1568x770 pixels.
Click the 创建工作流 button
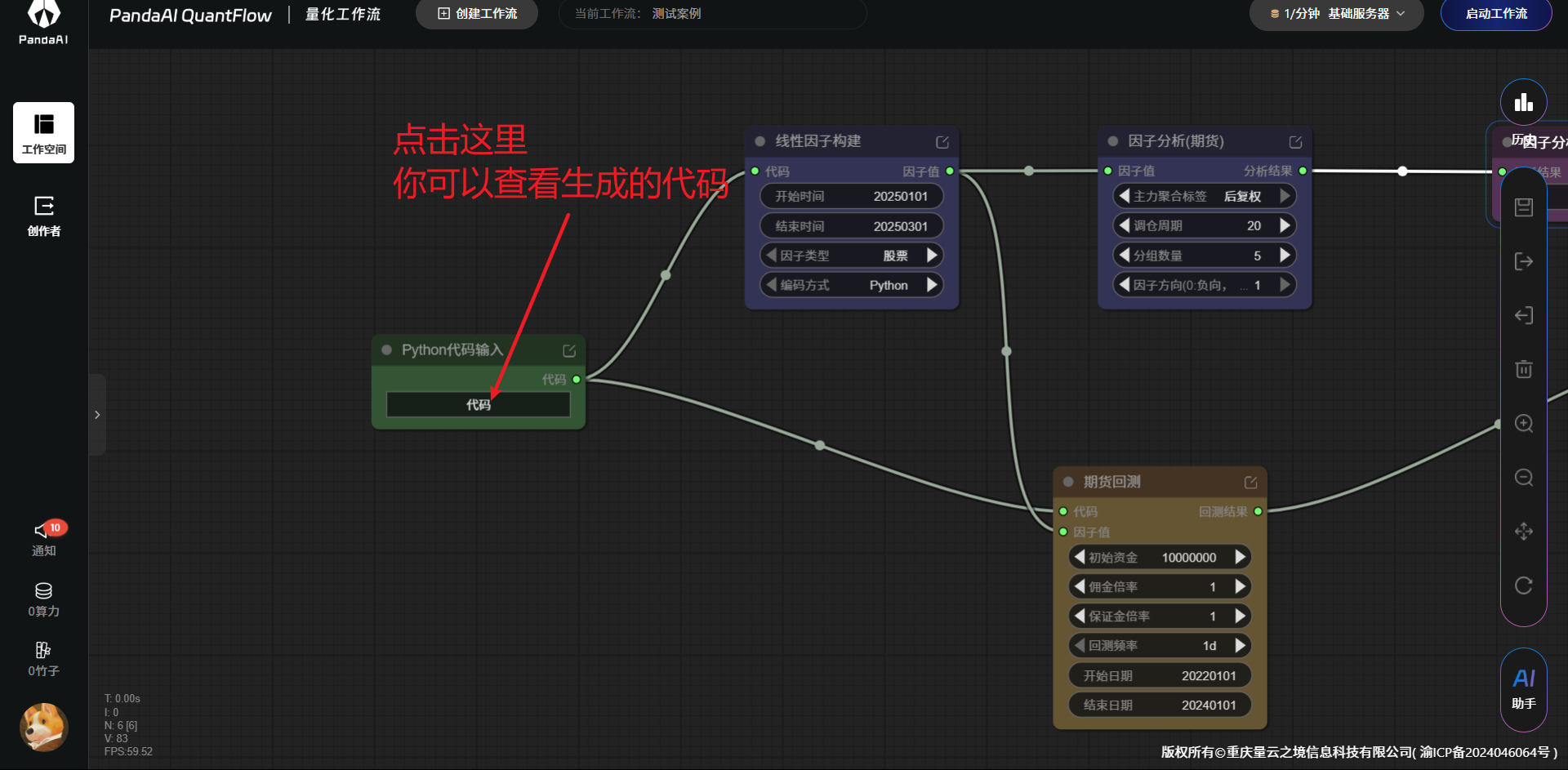[x=477, y=14]
